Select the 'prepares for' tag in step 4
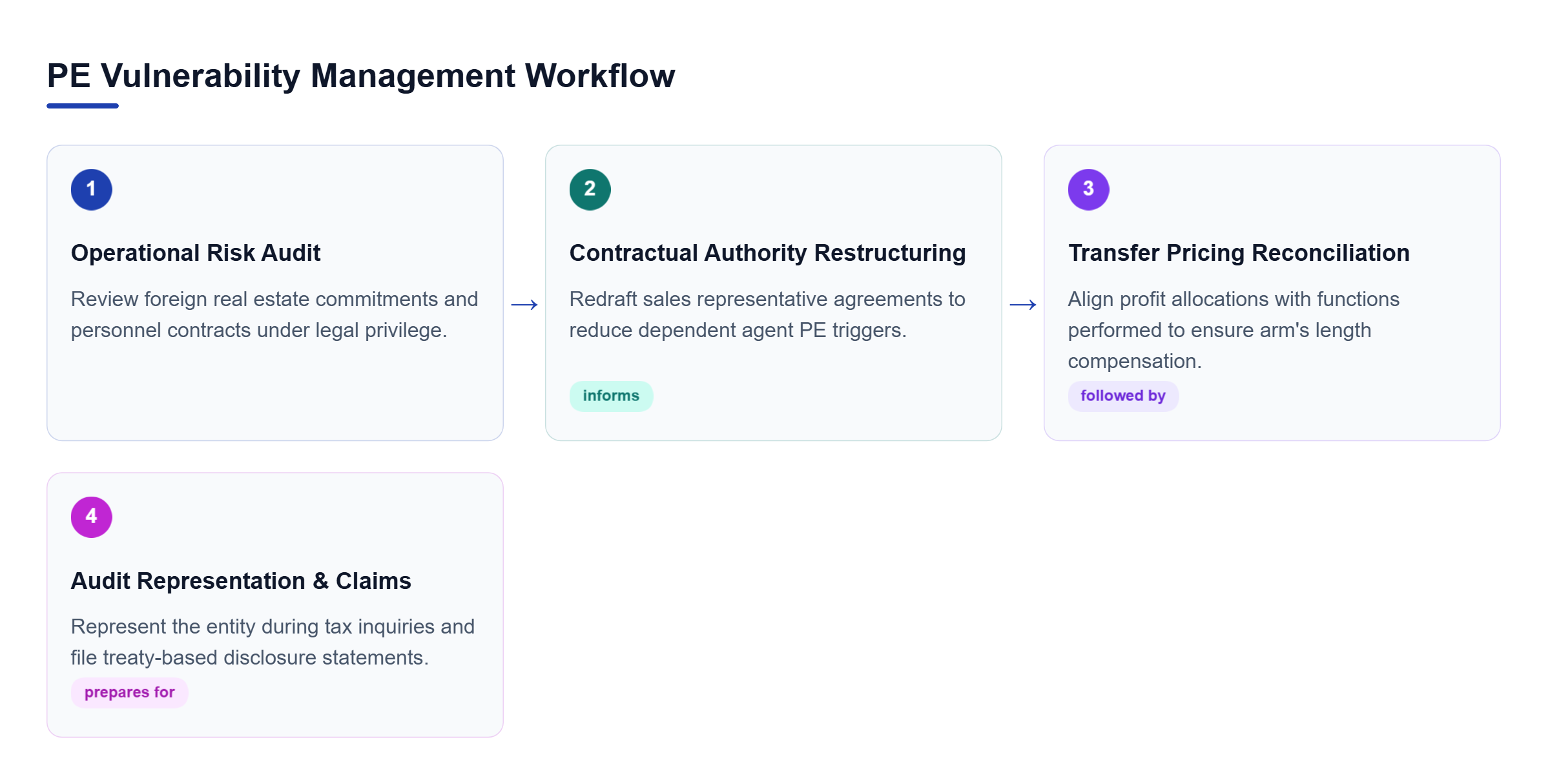The height and width of the screenshot is (784, 1550). pyautogui.click(x=129, y=692)
